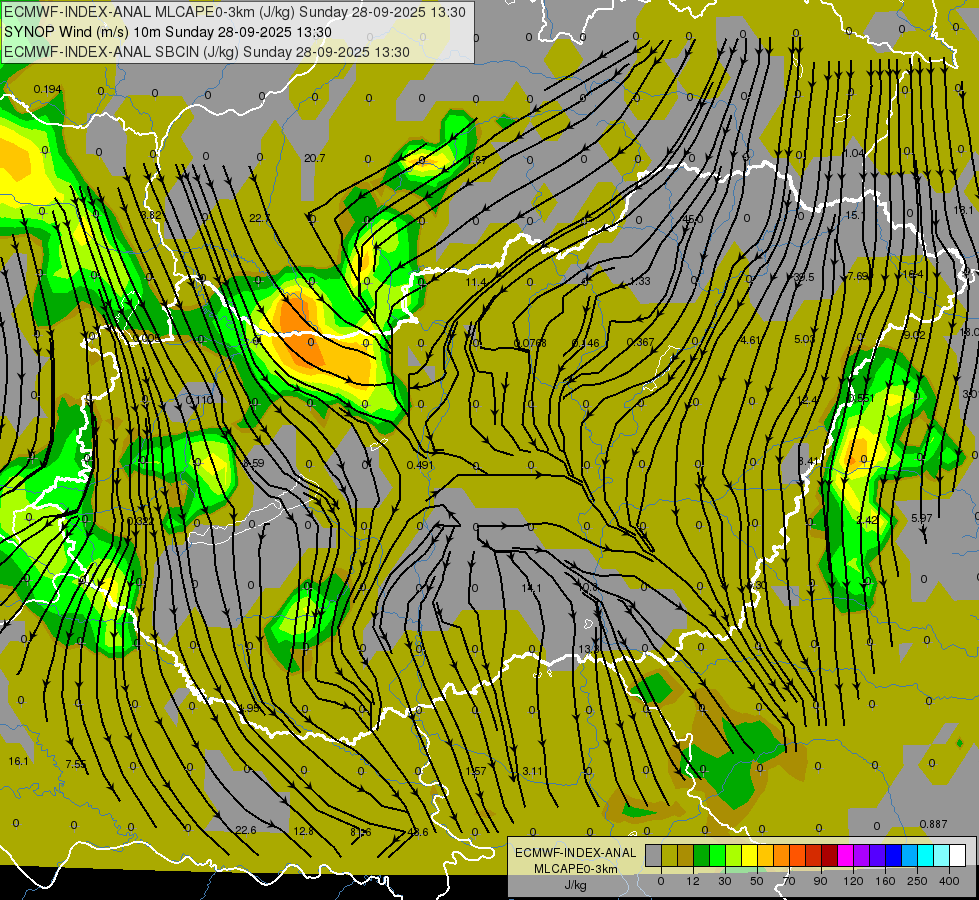Click the bright green legend swatch
The width and height of the screenshot is (979, 900).
click(717, 856)
